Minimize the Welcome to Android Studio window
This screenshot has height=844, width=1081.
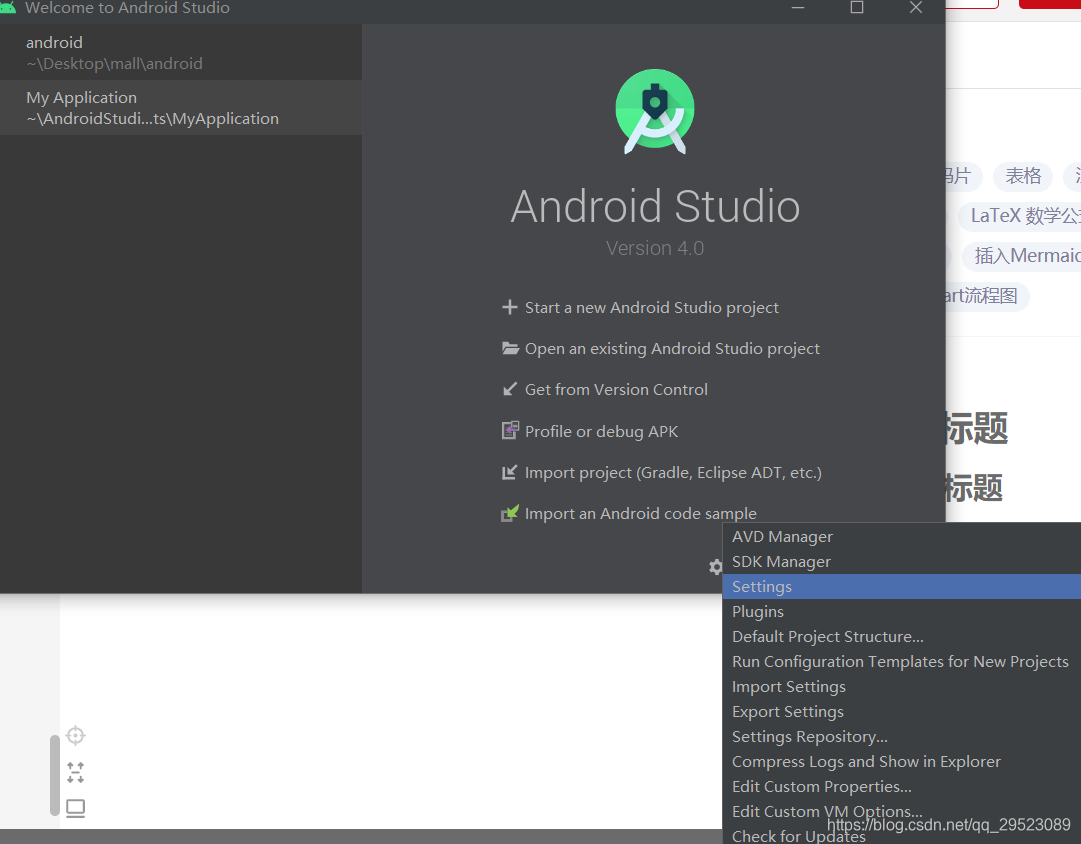(798, 8)
